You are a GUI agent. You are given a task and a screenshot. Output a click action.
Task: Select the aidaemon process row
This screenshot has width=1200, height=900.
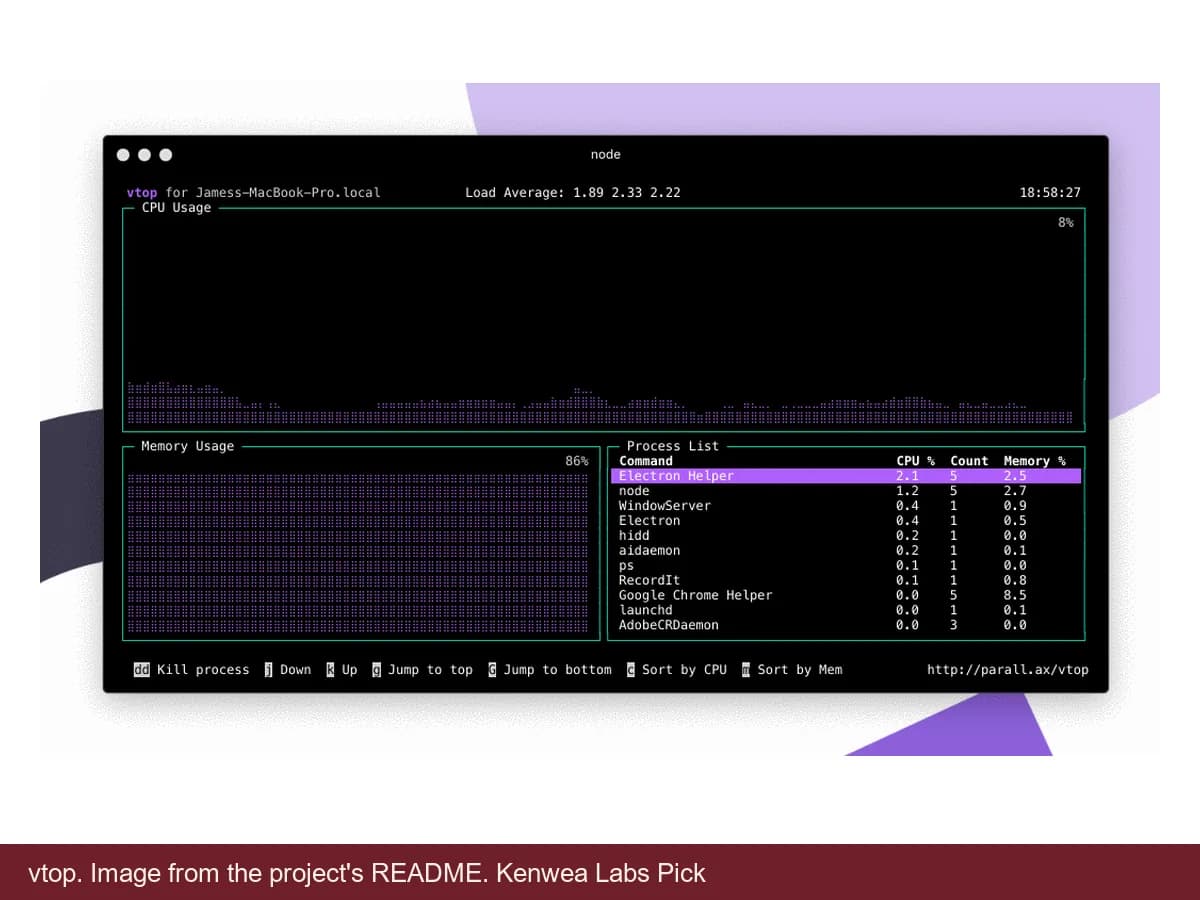[x=846, y=550]
